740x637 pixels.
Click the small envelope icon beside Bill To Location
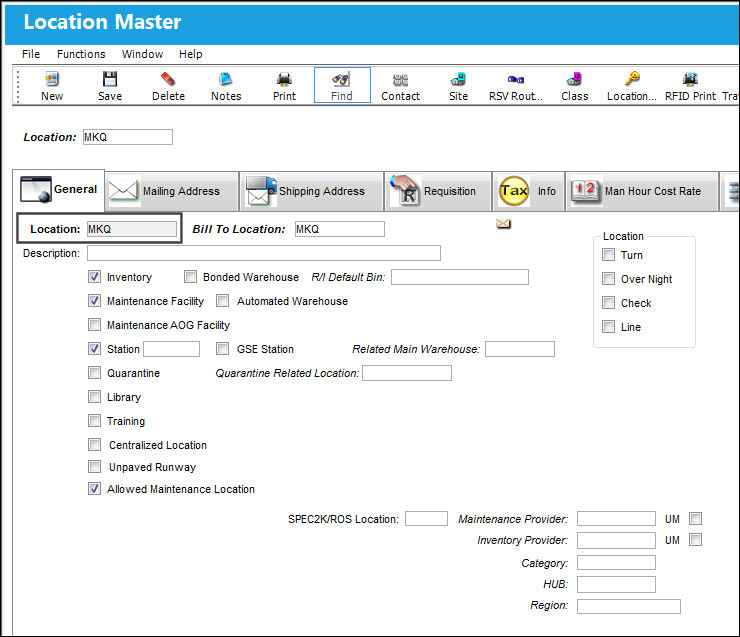504,224
